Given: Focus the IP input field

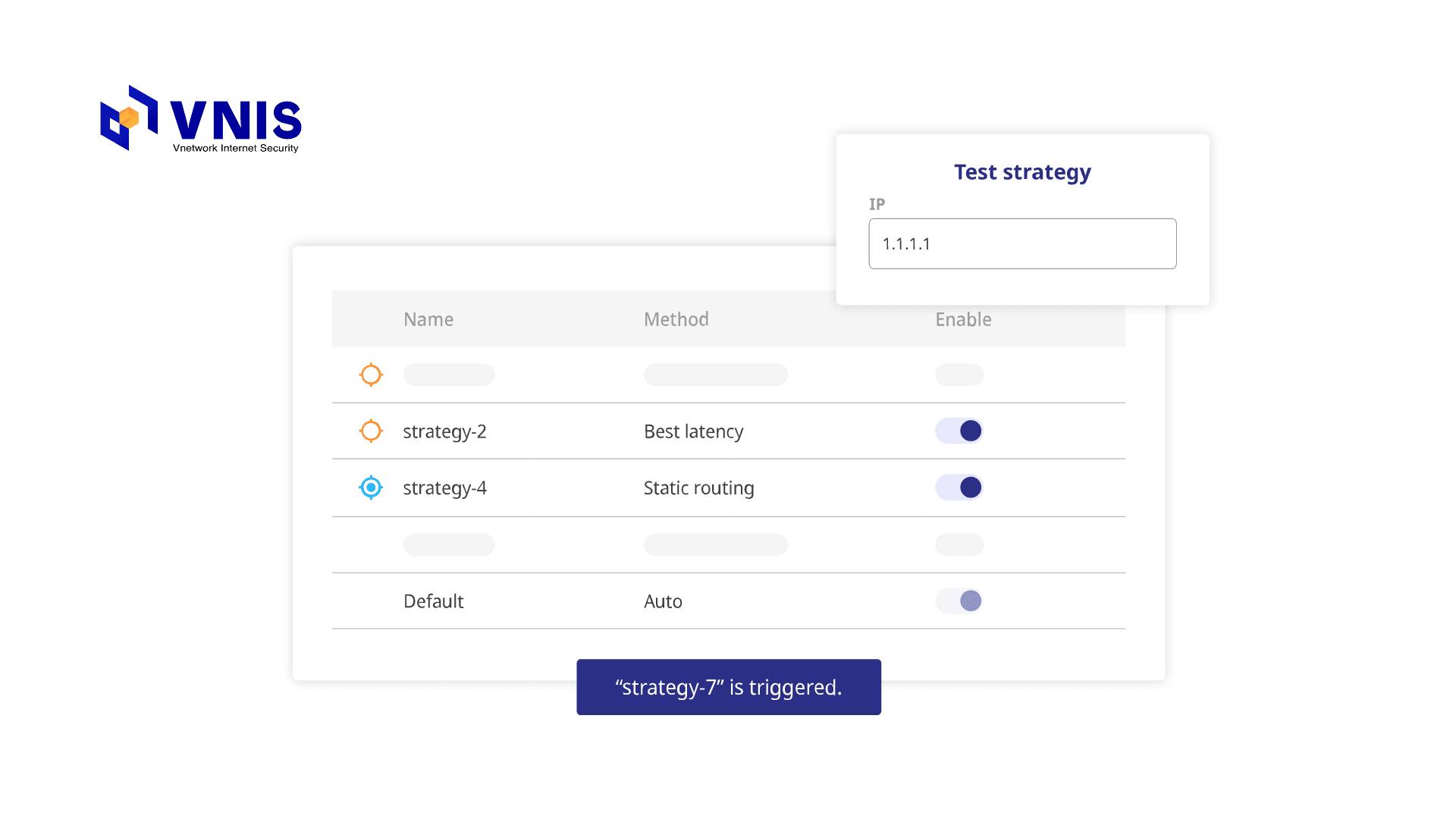Looking at the screenshot, I should 1022,243.
